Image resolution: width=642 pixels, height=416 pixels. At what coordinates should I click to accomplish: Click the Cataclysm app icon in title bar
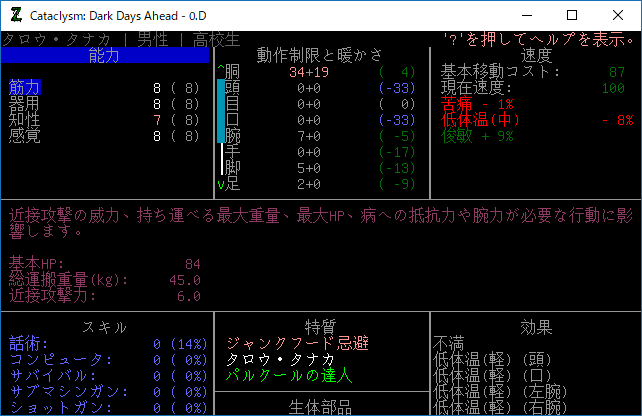17,15
